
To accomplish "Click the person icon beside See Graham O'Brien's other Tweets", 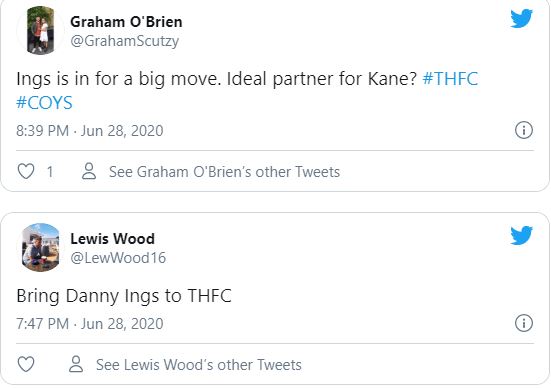I will point(89,171).
